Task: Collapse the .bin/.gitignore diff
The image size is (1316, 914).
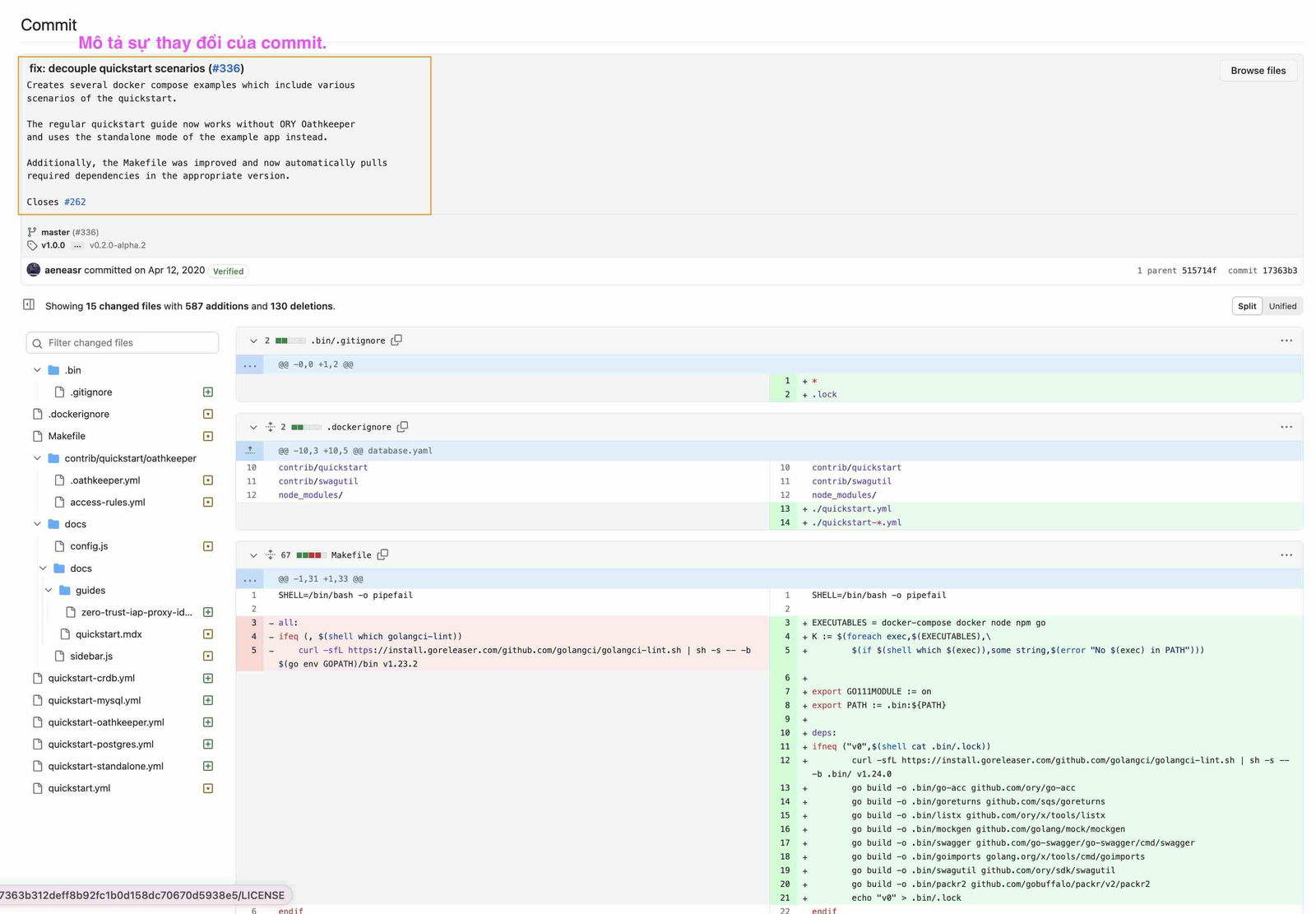Action: click(253, 341)
